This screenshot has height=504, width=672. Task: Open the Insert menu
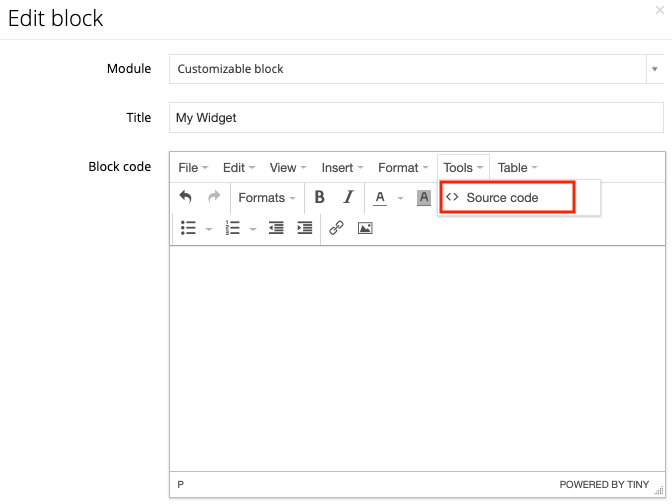pos(342,167)
